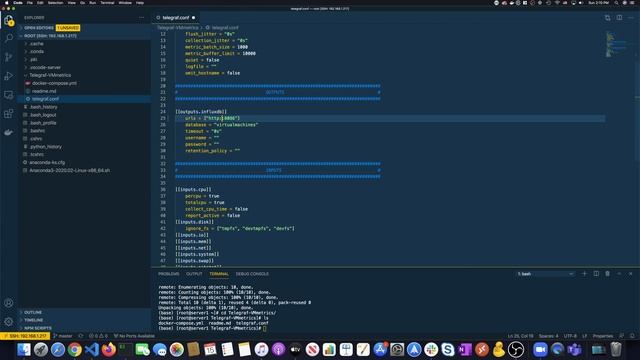Open the Source Control view
This screenshot has width=640, height=360.
pos(9,57)
